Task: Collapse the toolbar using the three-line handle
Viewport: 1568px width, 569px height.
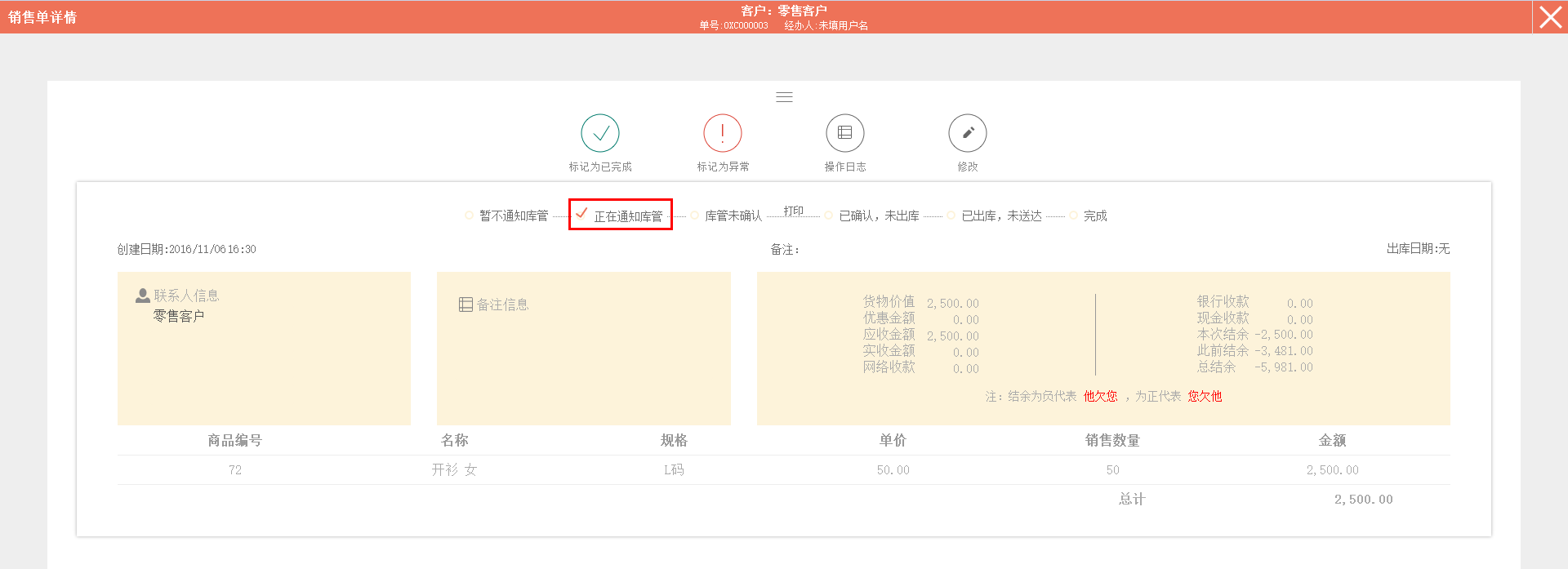Action: pyautogui.click(x=784, y=97)
